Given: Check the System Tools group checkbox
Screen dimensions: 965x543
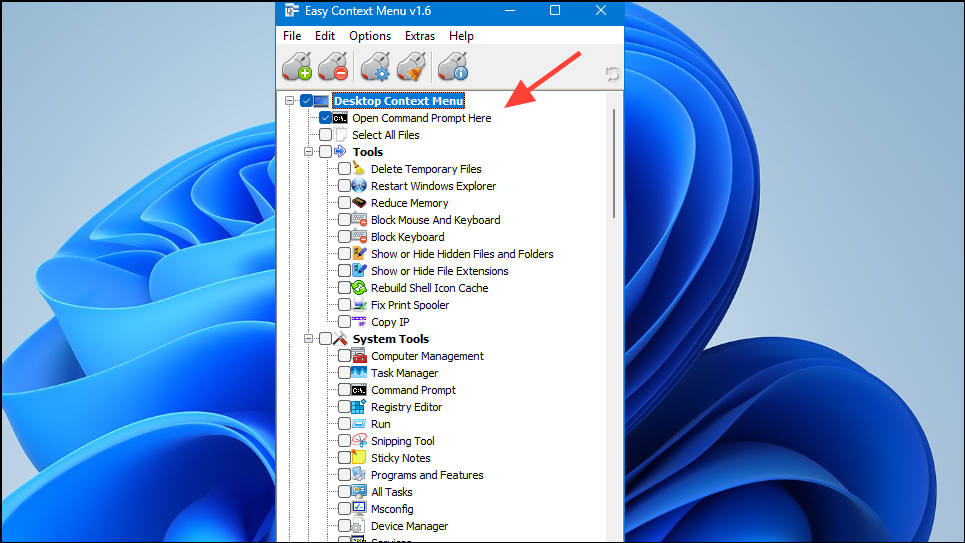Looking at the screenshot, I should tap(326, 339).
